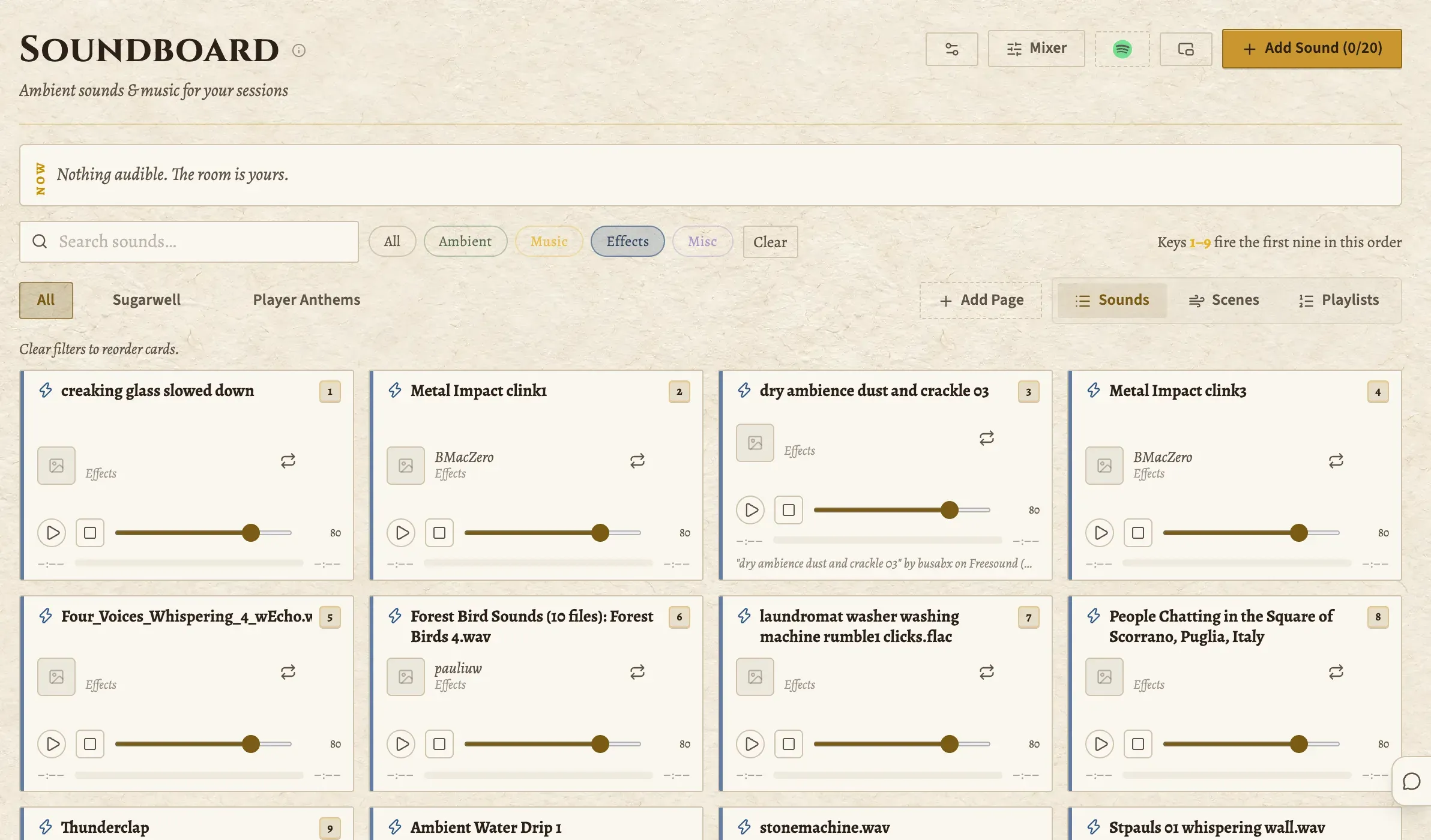Stop Forest Bird Sounds playback

[x=439, y=744]
